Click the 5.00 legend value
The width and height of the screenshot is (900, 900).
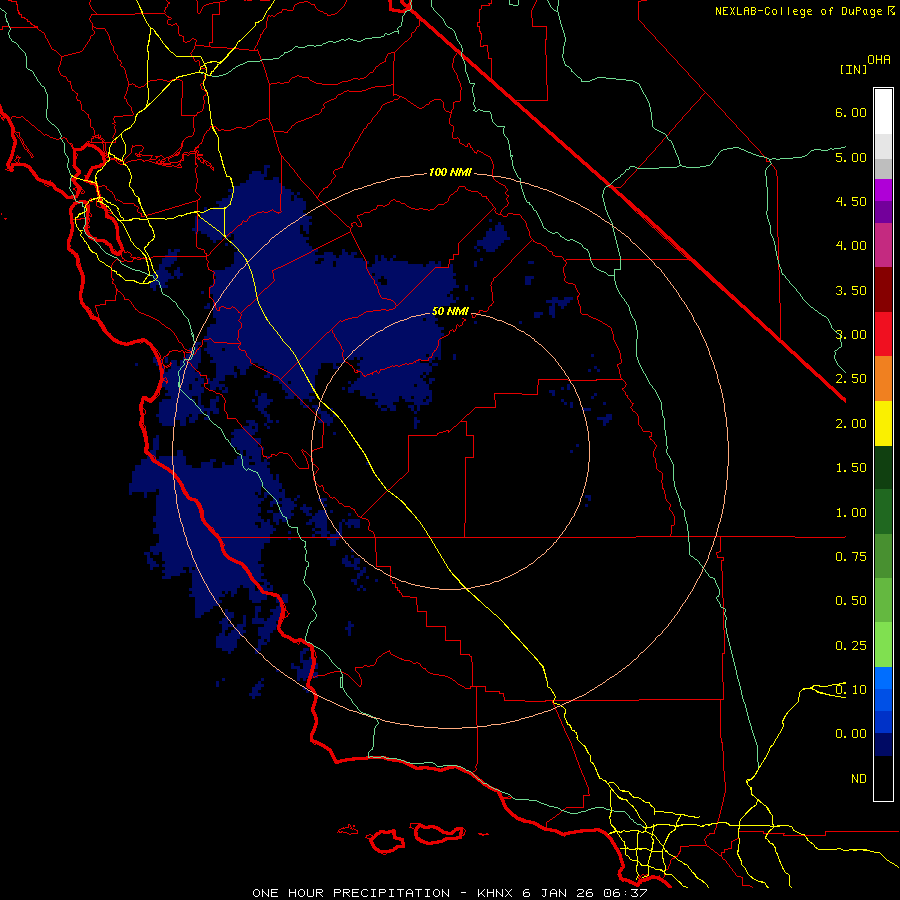851,157
